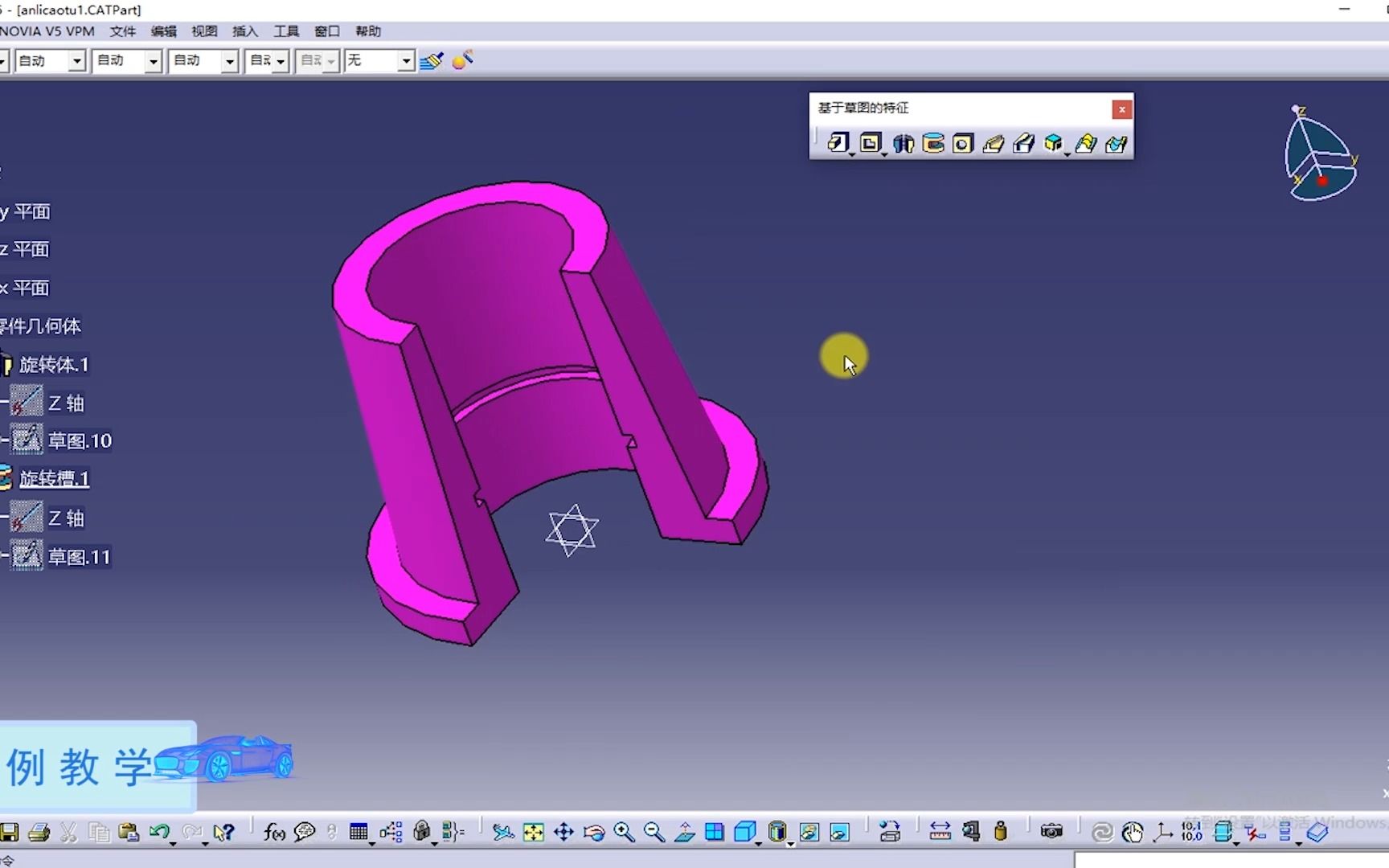
Task: Click the Multi-view four-pane icon
Action: pyautogui.click(x=715, y=833)
